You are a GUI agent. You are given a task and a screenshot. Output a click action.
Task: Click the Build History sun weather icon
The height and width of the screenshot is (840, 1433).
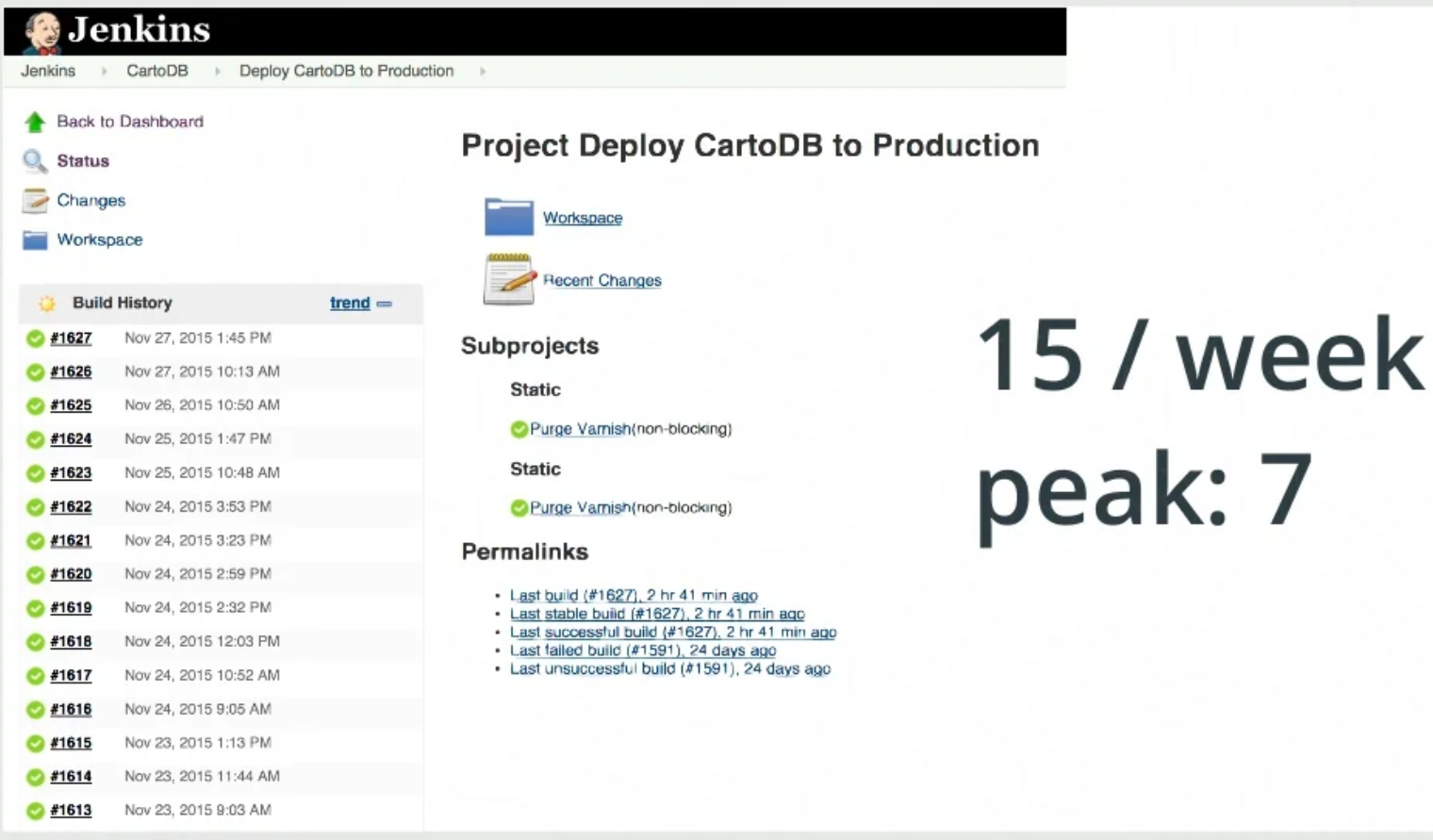[x=46, y=304]
